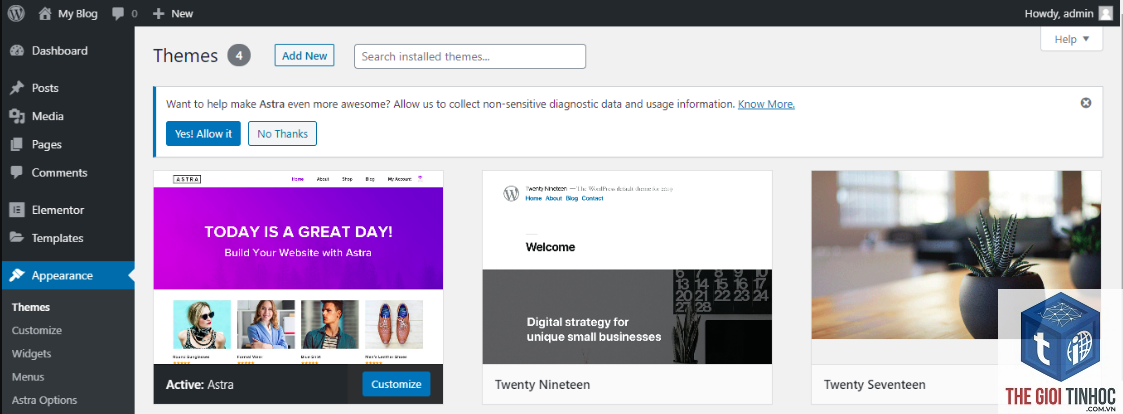Open the Customize submenu item

(x=37, y=330)
